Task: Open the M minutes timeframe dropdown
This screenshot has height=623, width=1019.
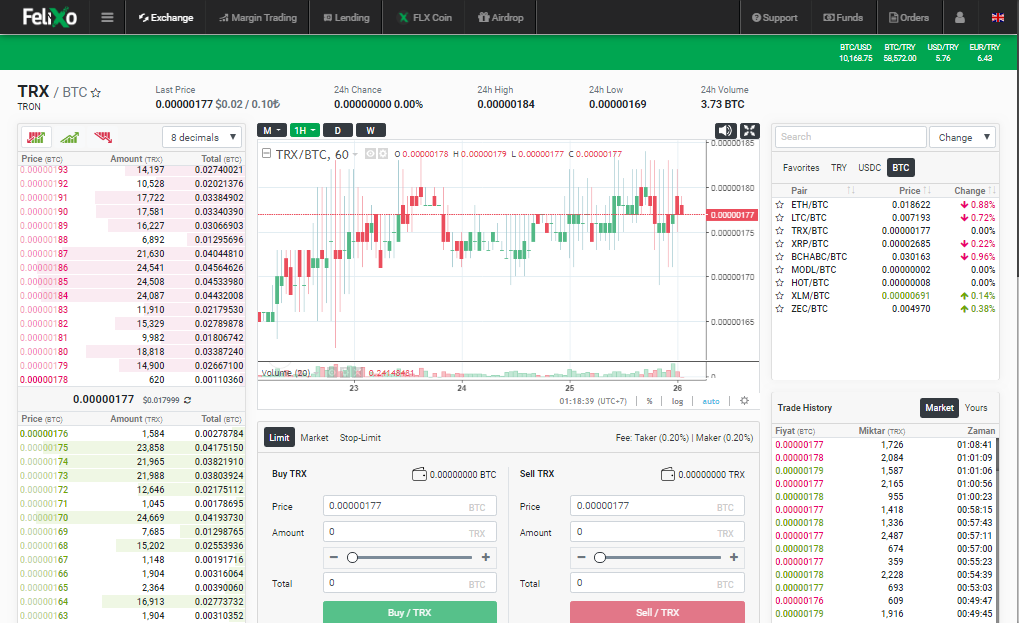Action: [272, 131]
